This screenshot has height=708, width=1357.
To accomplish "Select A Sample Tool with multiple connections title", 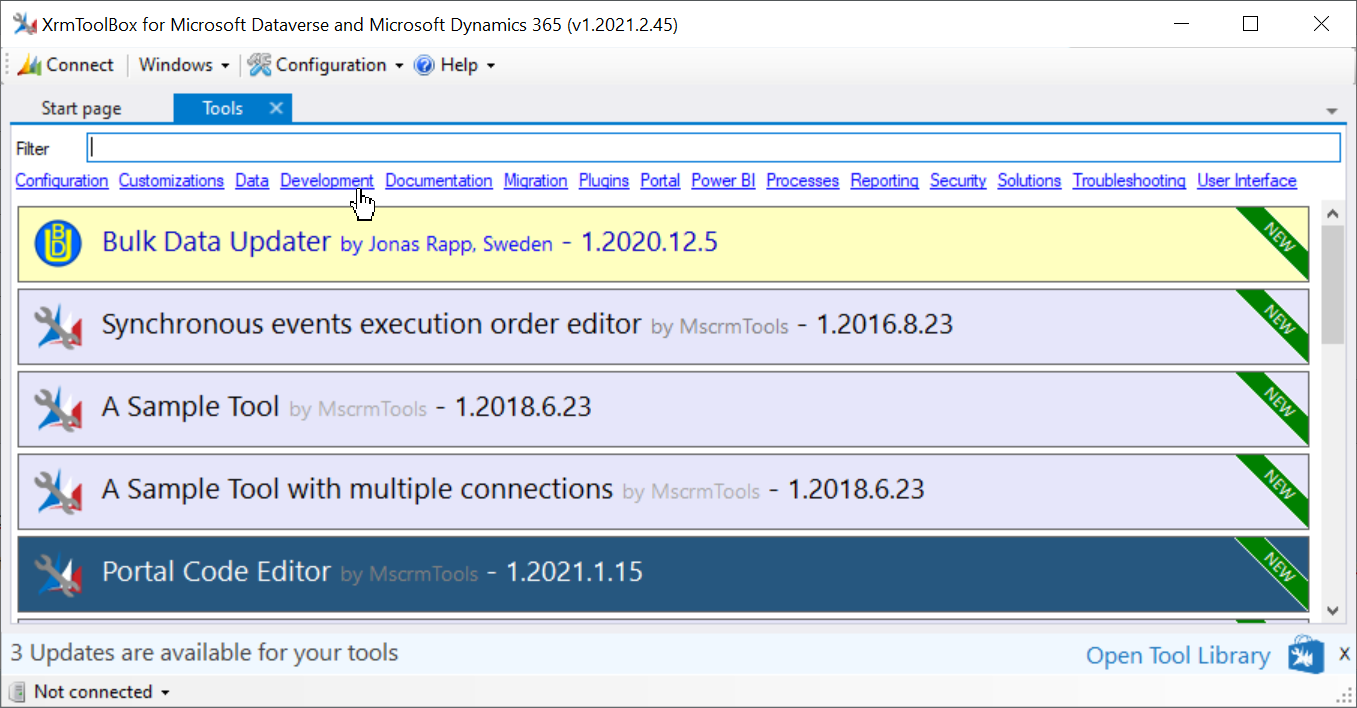I will (357, 488).
